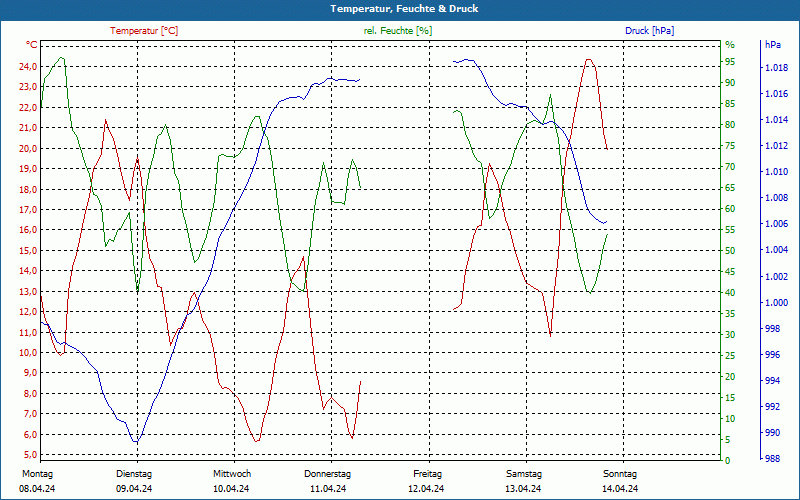Click the date label 10.04.24

[231, 489]
